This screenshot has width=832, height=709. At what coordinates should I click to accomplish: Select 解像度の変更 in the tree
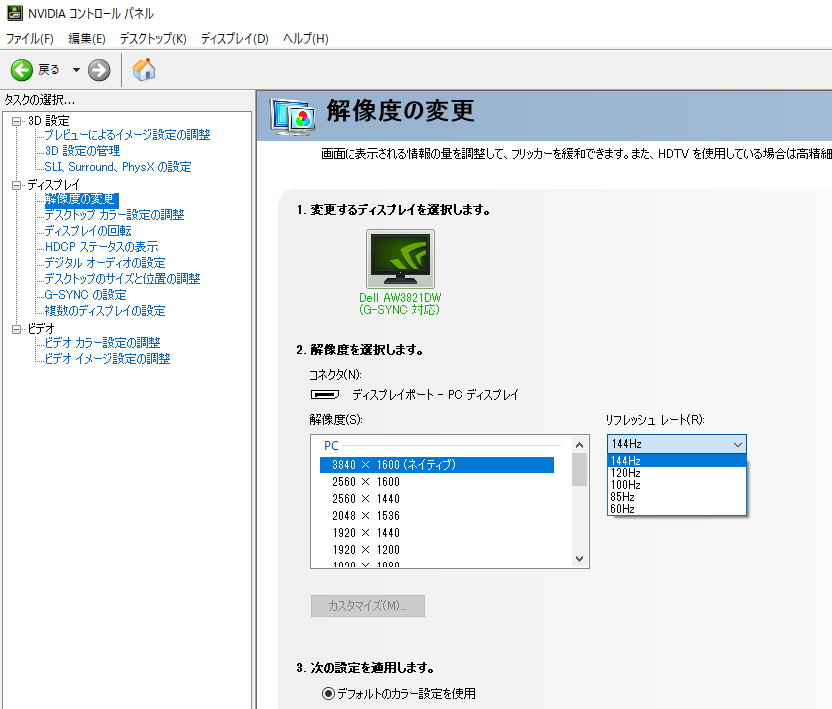point(81,199)
